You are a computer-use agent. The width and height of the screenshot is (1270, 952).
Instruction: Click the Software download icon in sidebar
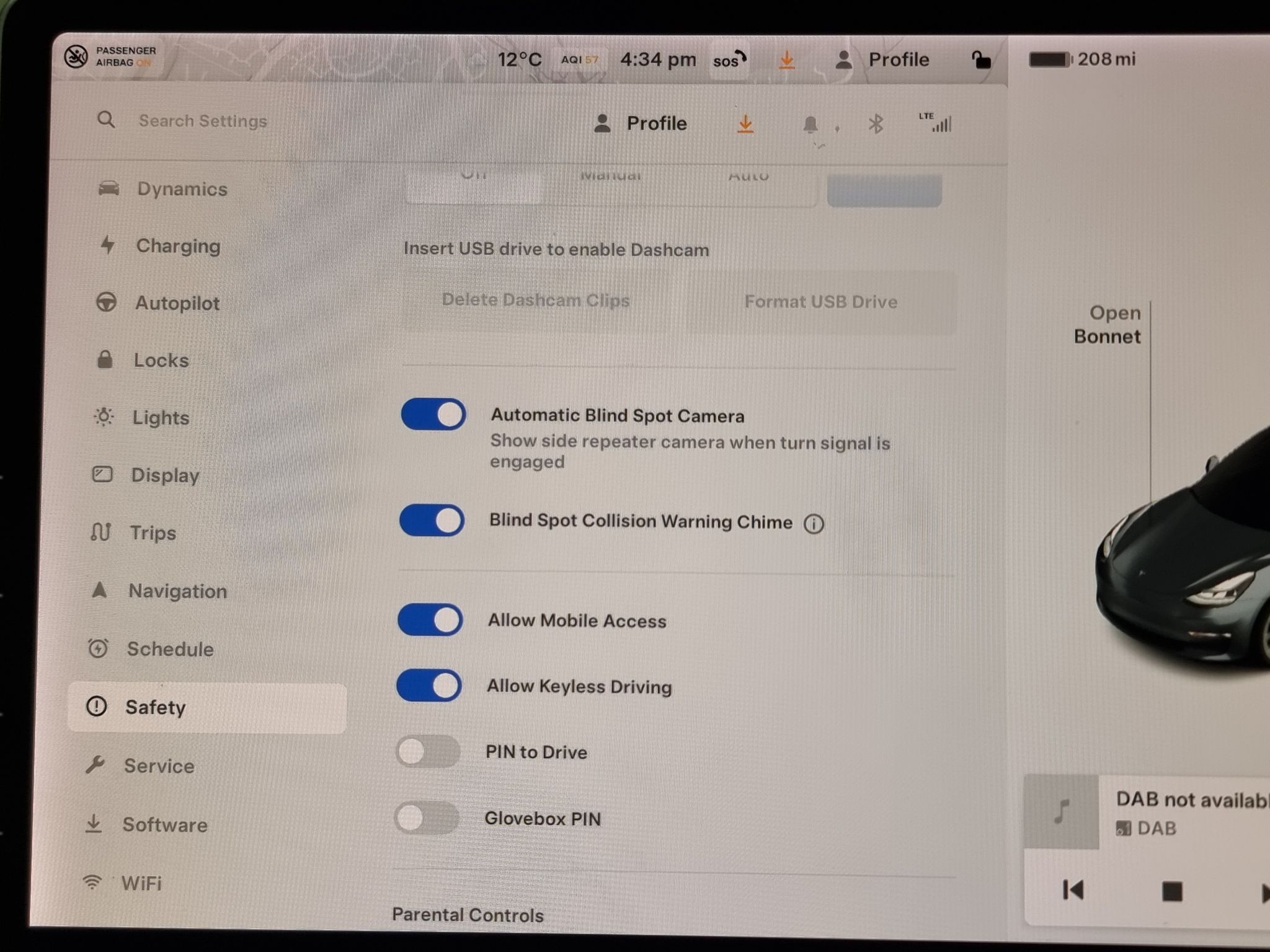94,823
